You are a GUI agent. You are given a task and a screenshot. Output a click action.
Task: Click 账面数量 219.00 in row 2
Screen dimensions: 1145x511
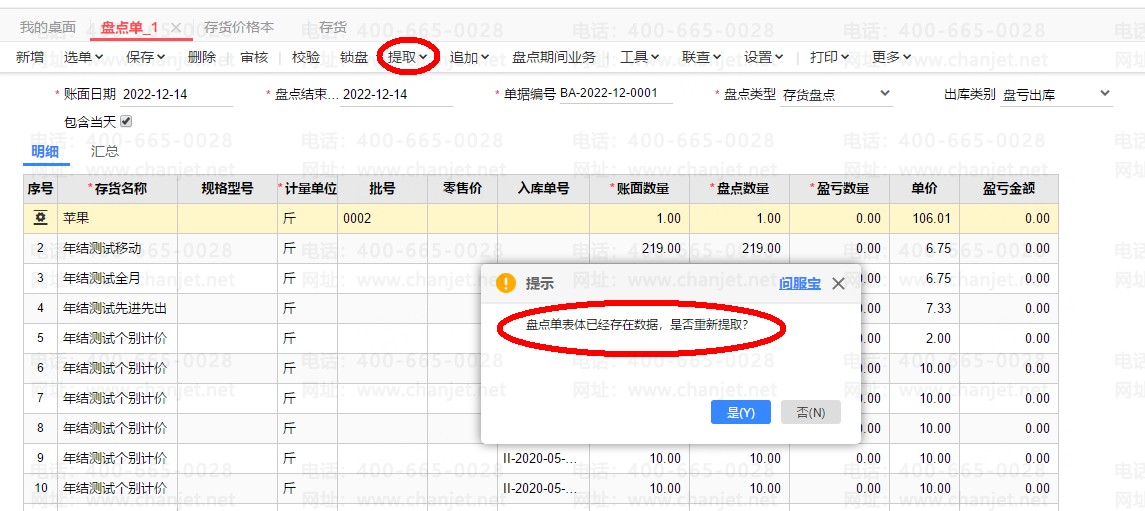pos(639,248)
